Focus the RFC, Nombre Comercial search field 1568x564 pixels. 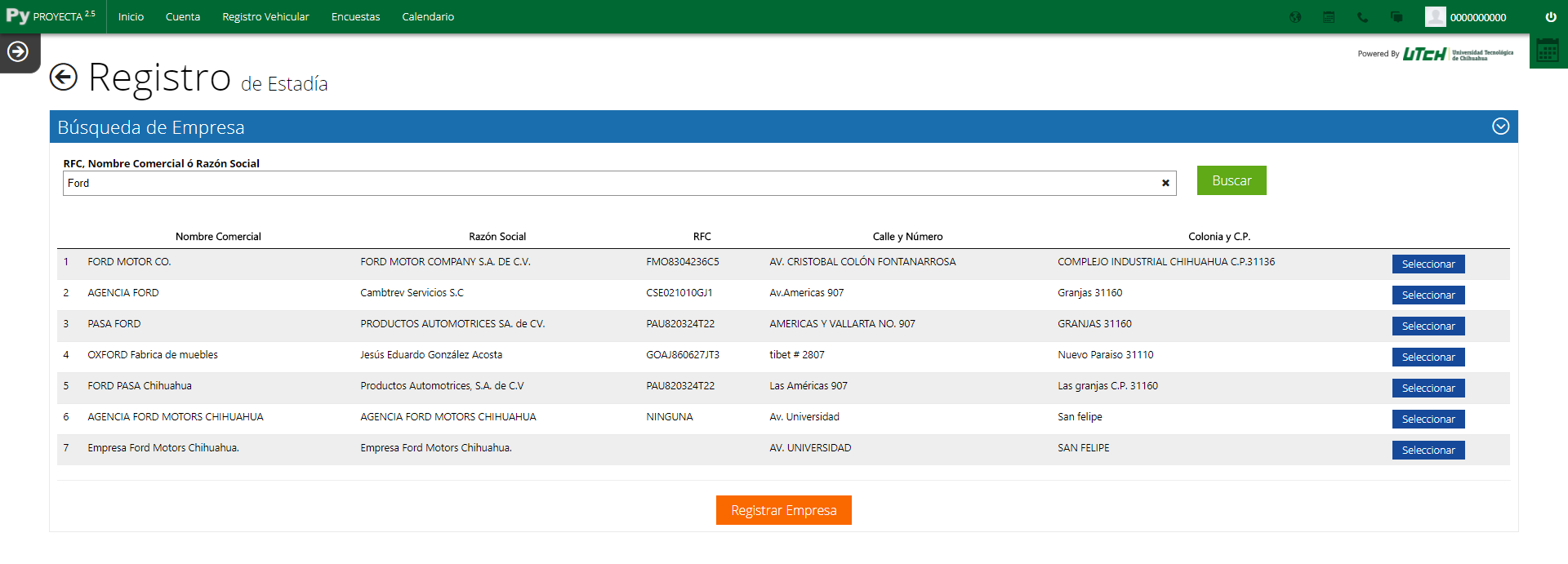pos(619,184)
